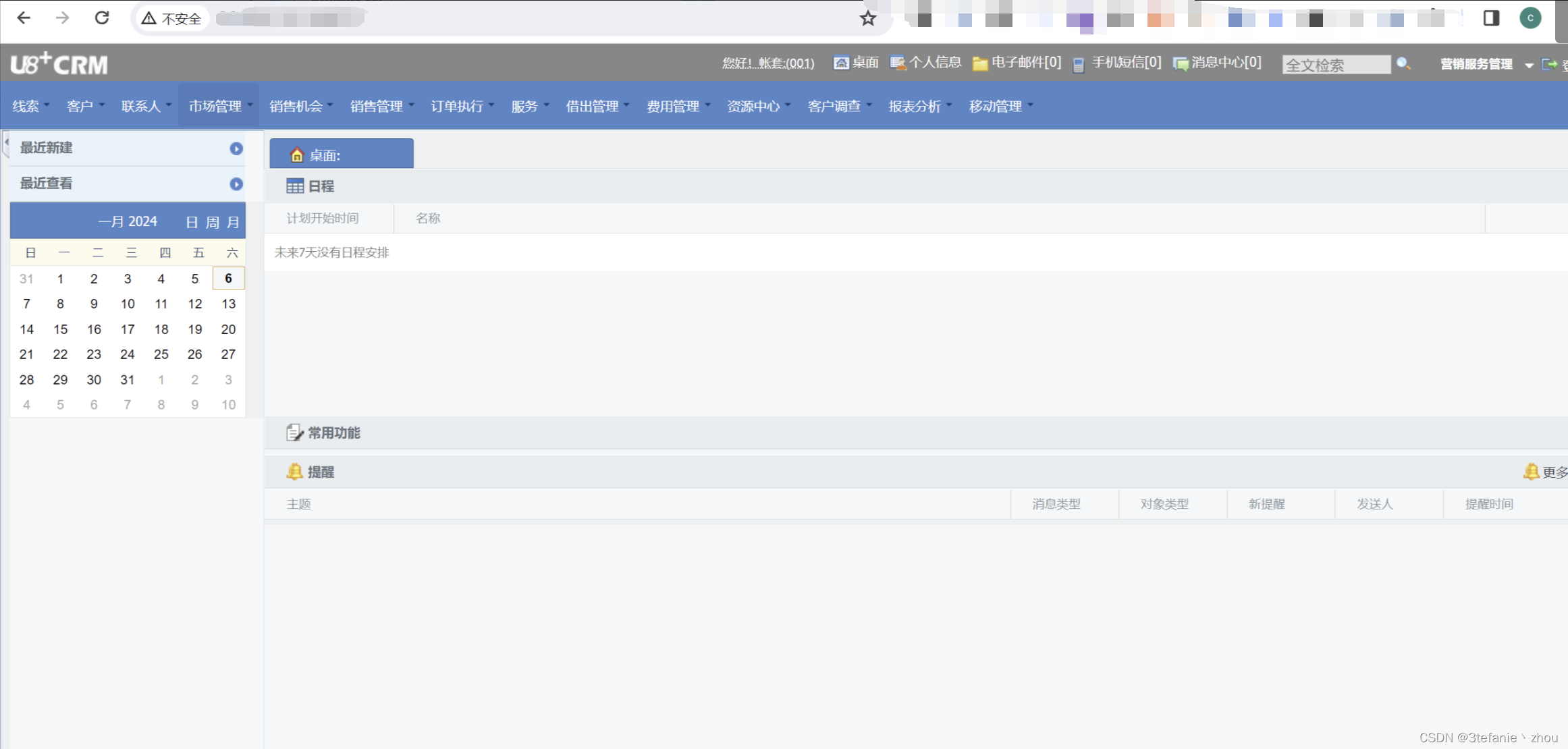
Task: Select January 27 in the calendar
Action: point(229,354)
